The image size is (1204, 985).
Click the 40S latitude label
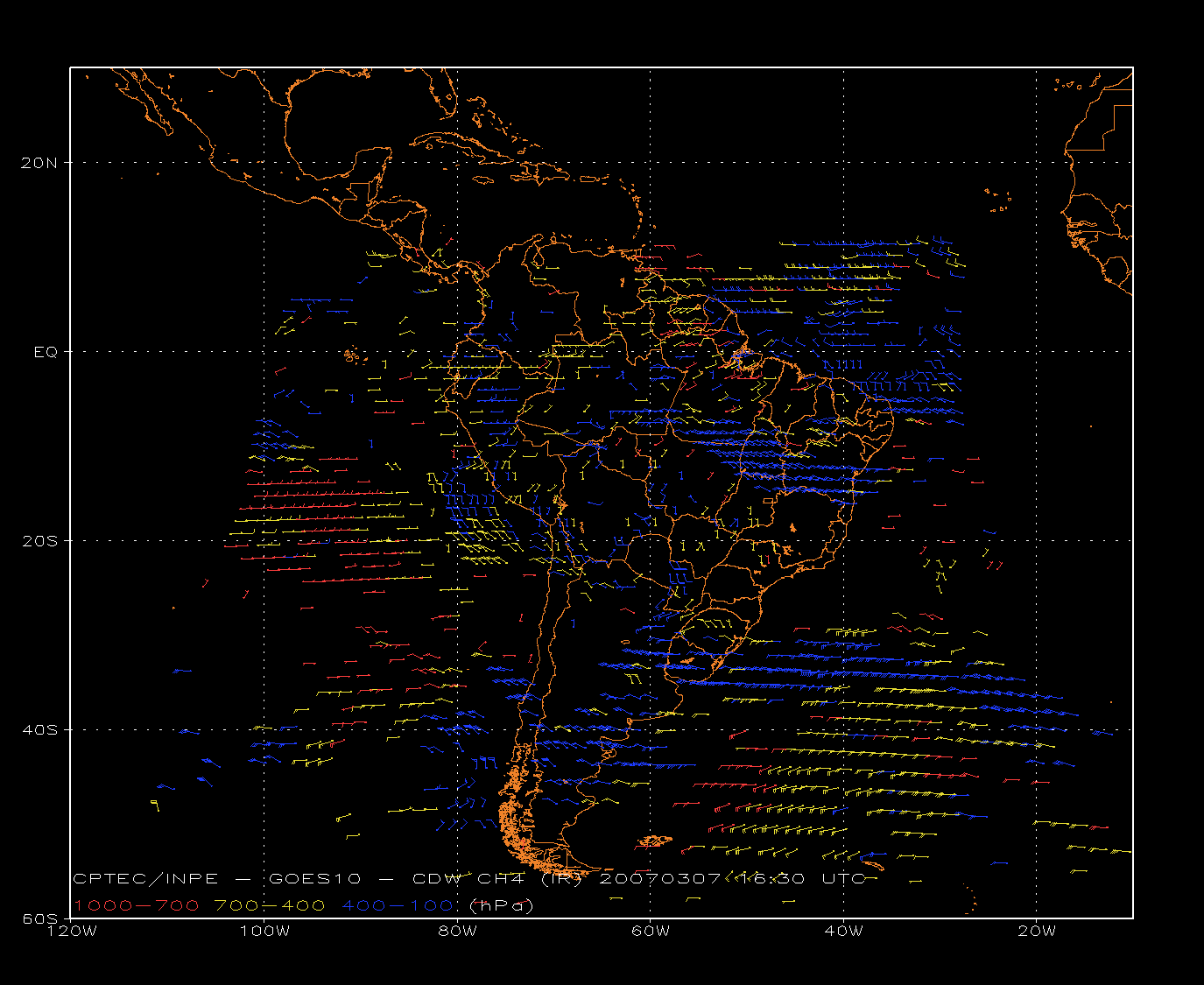(x=39, y=729)
